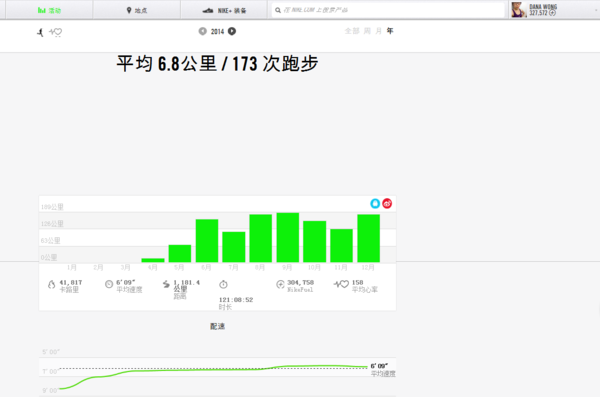Select the running activity icon
This screenshot has width=600, height=397.
tap(40, 32)
